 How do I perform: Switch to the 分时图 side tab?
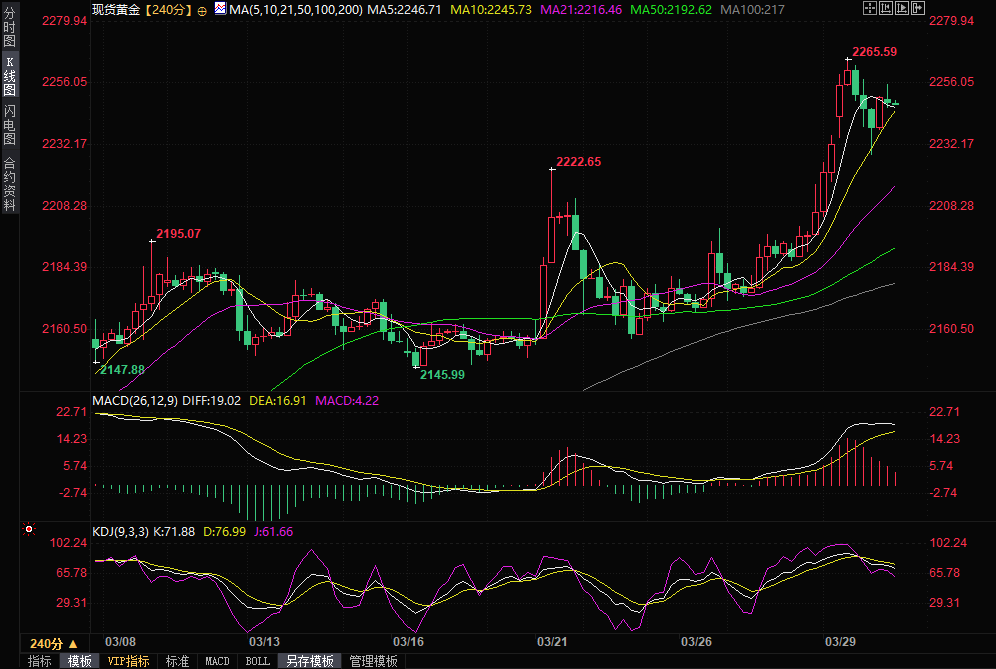point(9,30)
